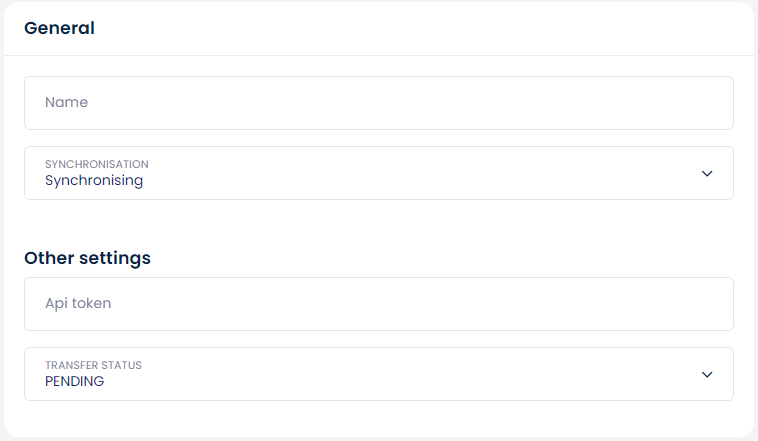This screenshot has height=441, width=758.
Task: Focus the Api token input field
Action: (378, 304)
